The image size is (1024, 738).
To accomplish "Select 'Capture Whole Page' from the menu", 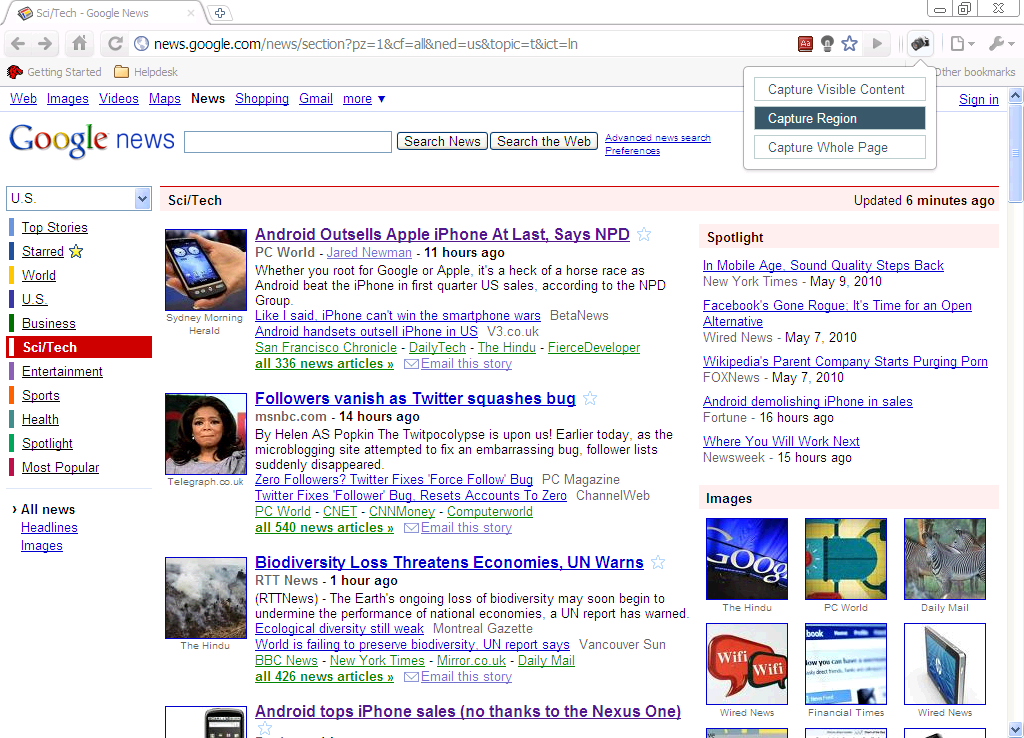I will (x=839, y=147).
